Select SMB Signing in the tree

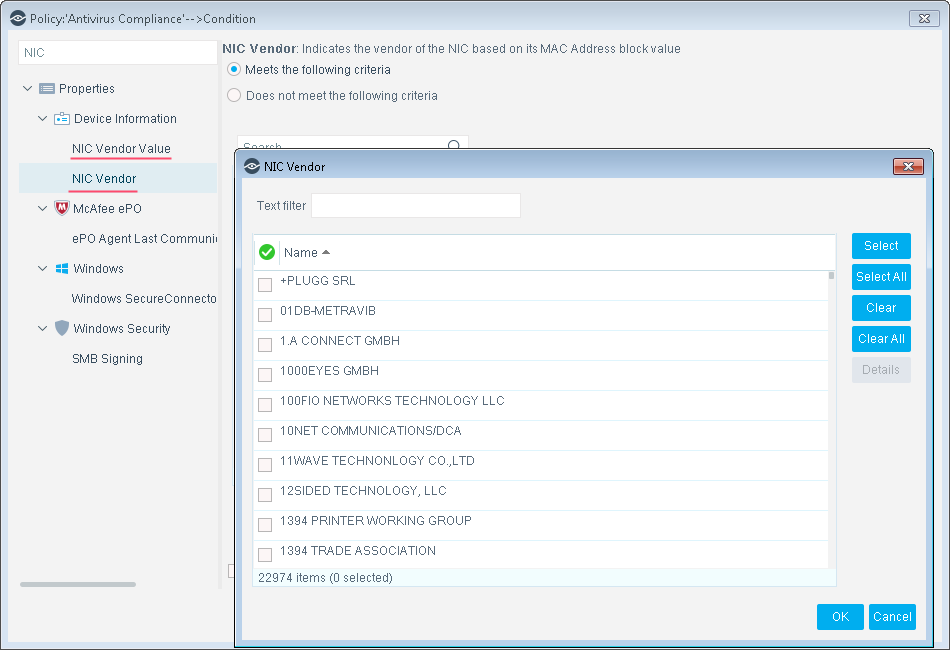pos(107,359)
